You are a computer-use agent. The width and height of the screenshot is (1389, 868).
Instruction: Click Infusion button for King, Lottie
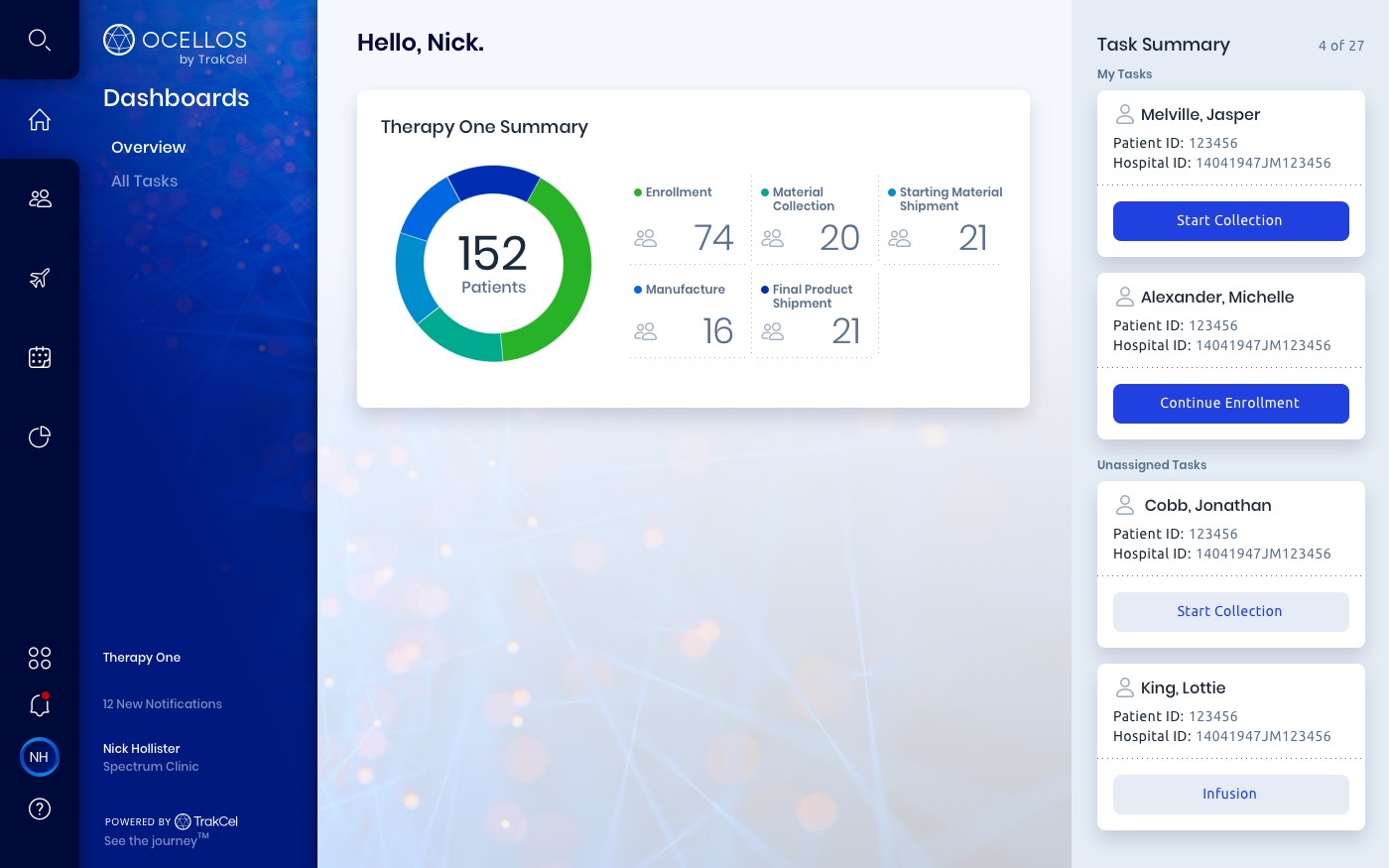[1230, 795]
